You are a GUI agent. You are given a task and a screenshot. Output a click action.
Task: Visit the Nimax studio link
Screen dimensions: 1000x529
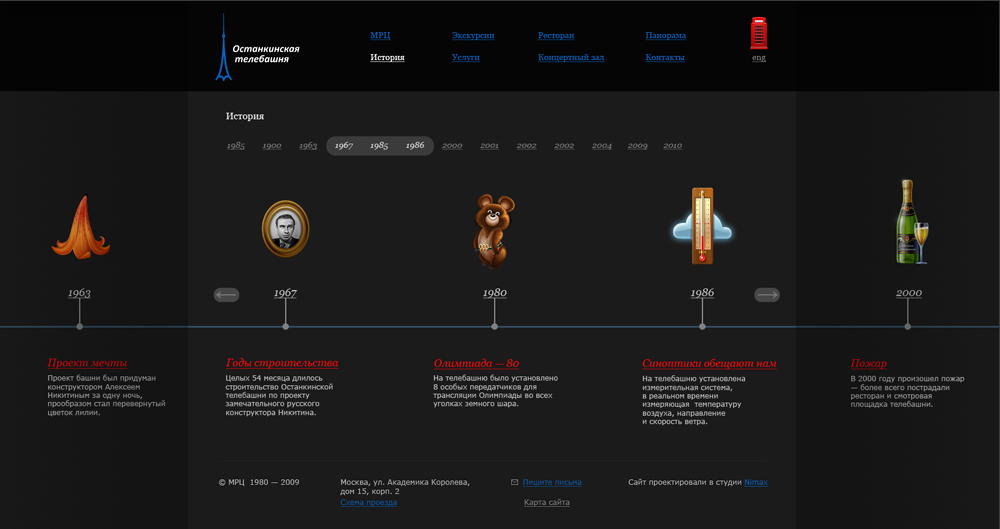point(756,482)
